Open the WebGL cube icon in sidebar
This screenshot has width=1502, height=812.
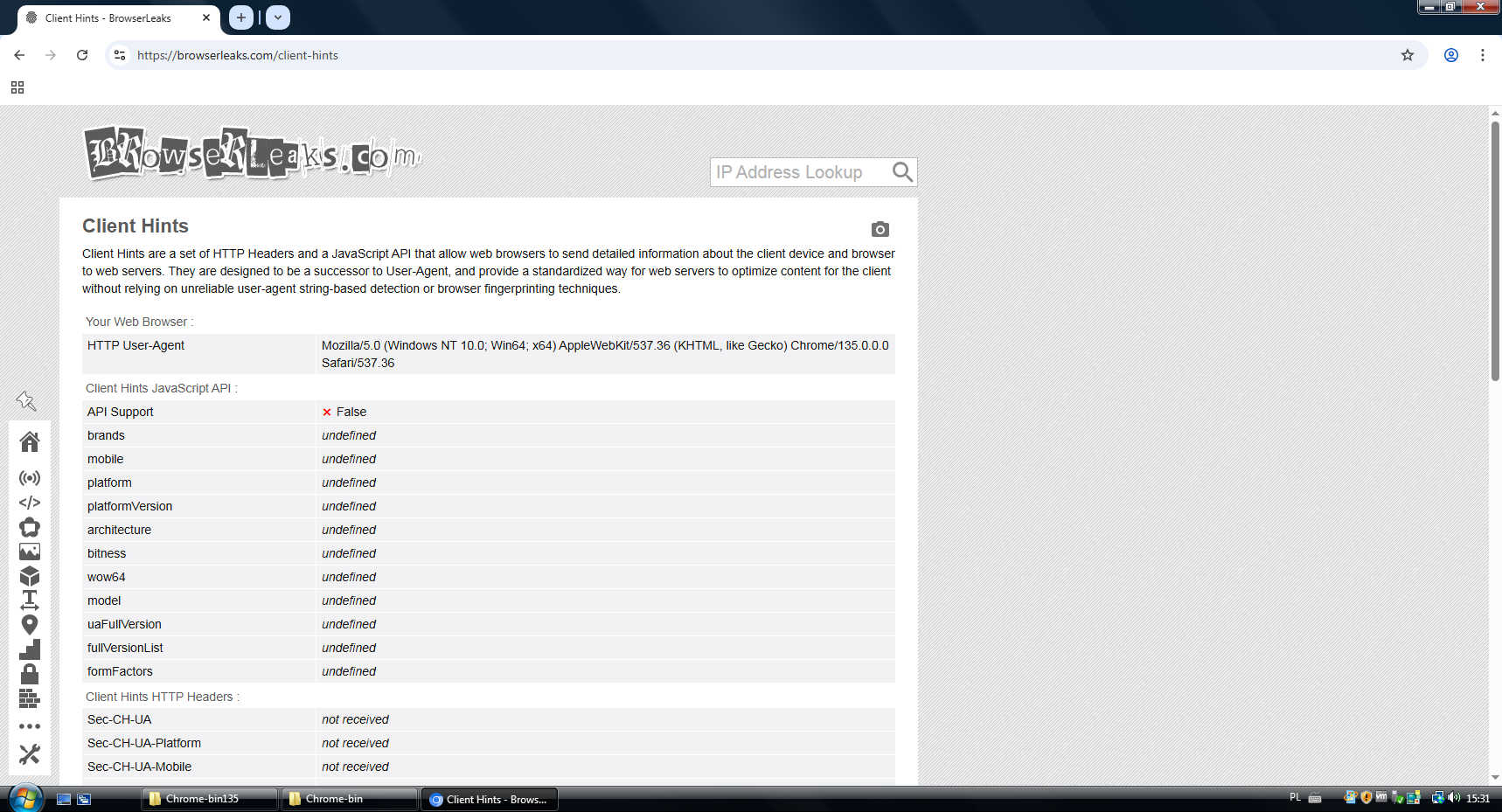tap(30, 576)
